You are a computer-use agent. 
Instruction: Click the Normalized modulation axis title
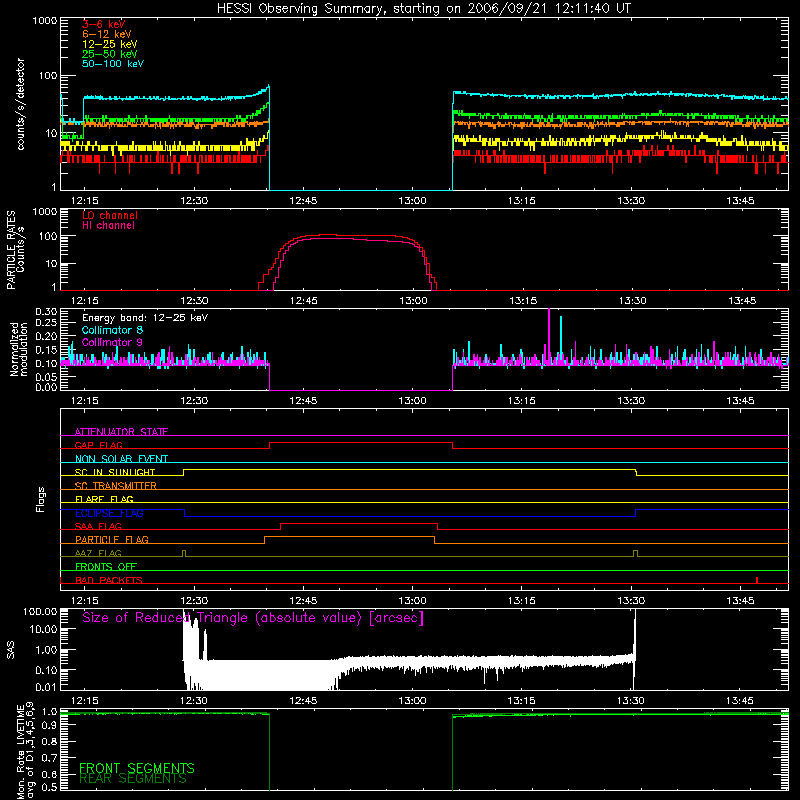(18, 349)
